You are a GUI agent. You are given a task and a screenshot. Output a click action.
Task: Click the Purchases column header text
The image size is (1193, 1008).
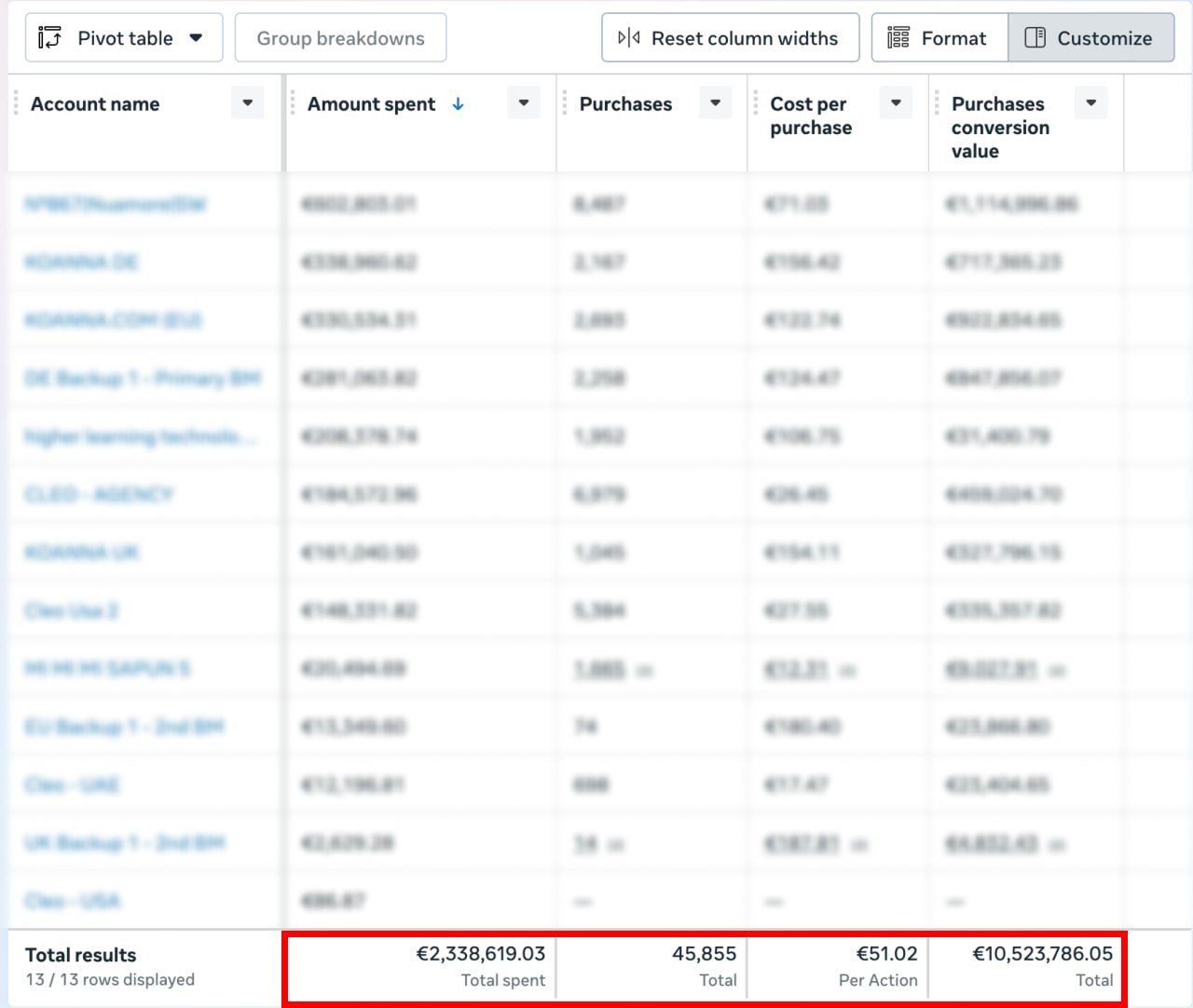coord(625,104)
